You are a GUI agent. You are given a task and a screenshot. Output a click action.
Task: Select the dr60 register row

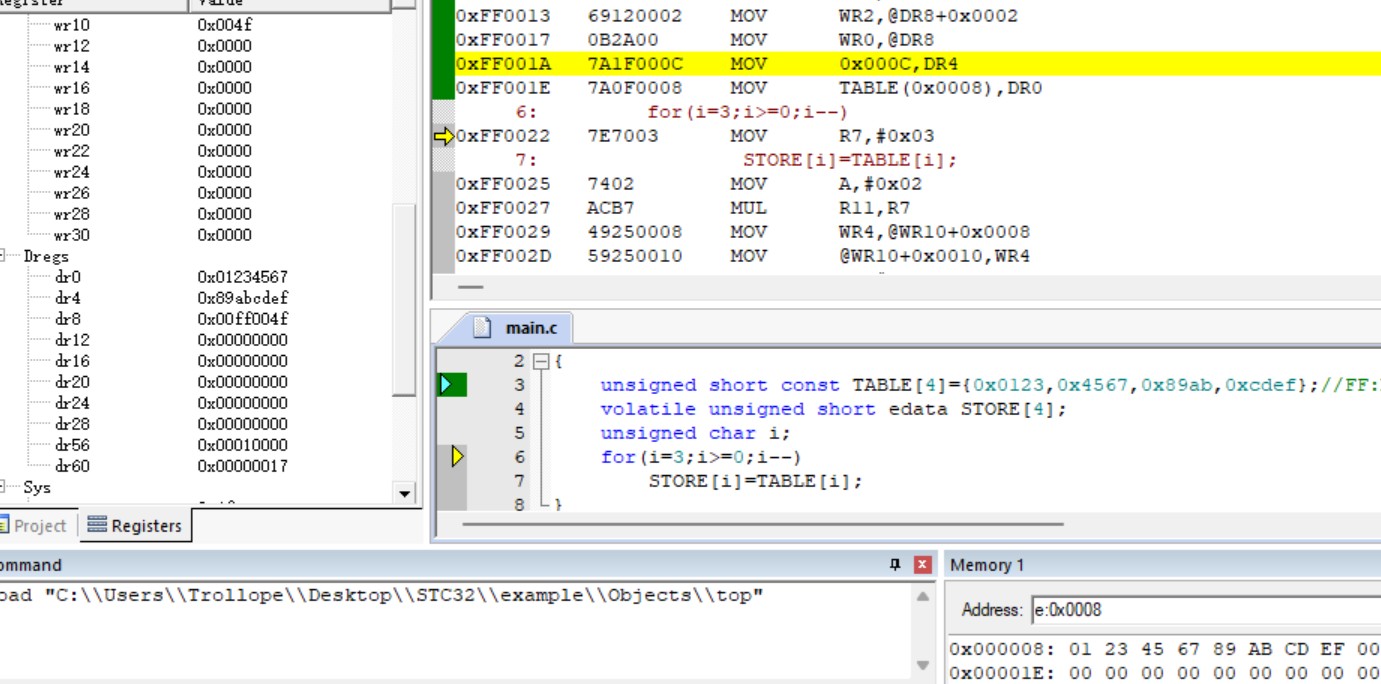(x=196, y=466)
